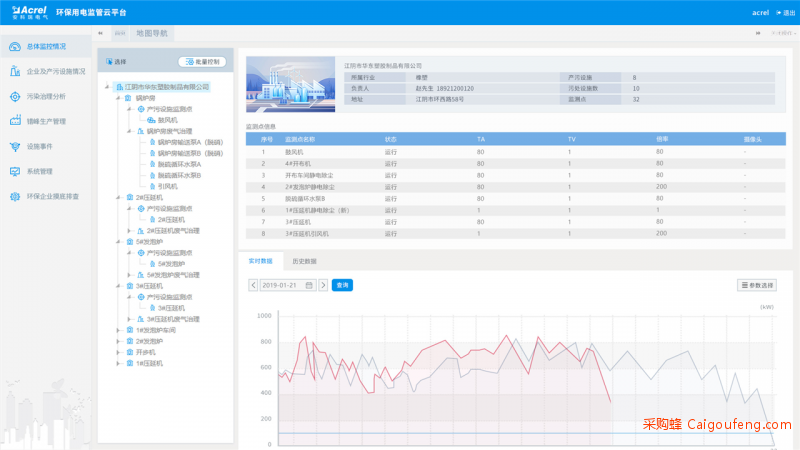The width and height of the screenshot is (800, 450).
Task: Select 锅炉房输送泵A（脱硝） in tree
Action: [x=190, y=142]
